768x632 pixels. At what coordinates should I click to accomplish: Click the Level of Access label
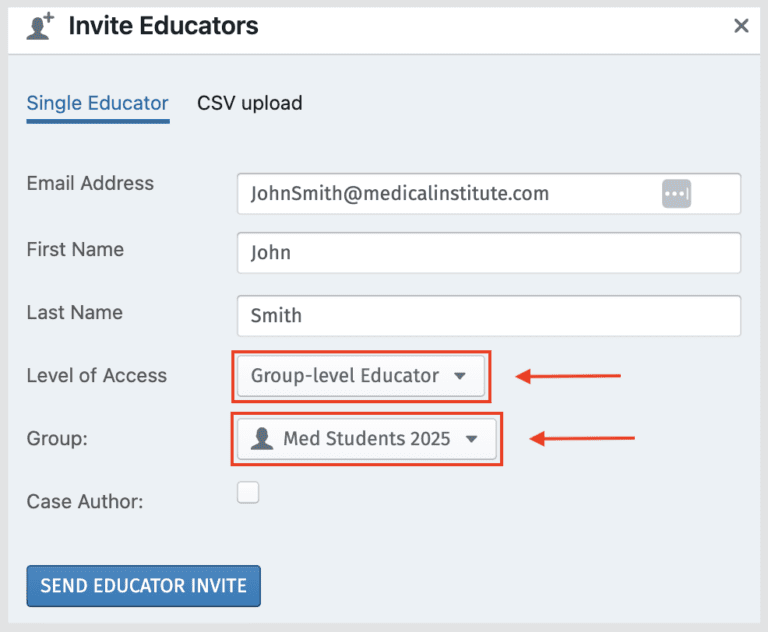[x=96, y=376]
